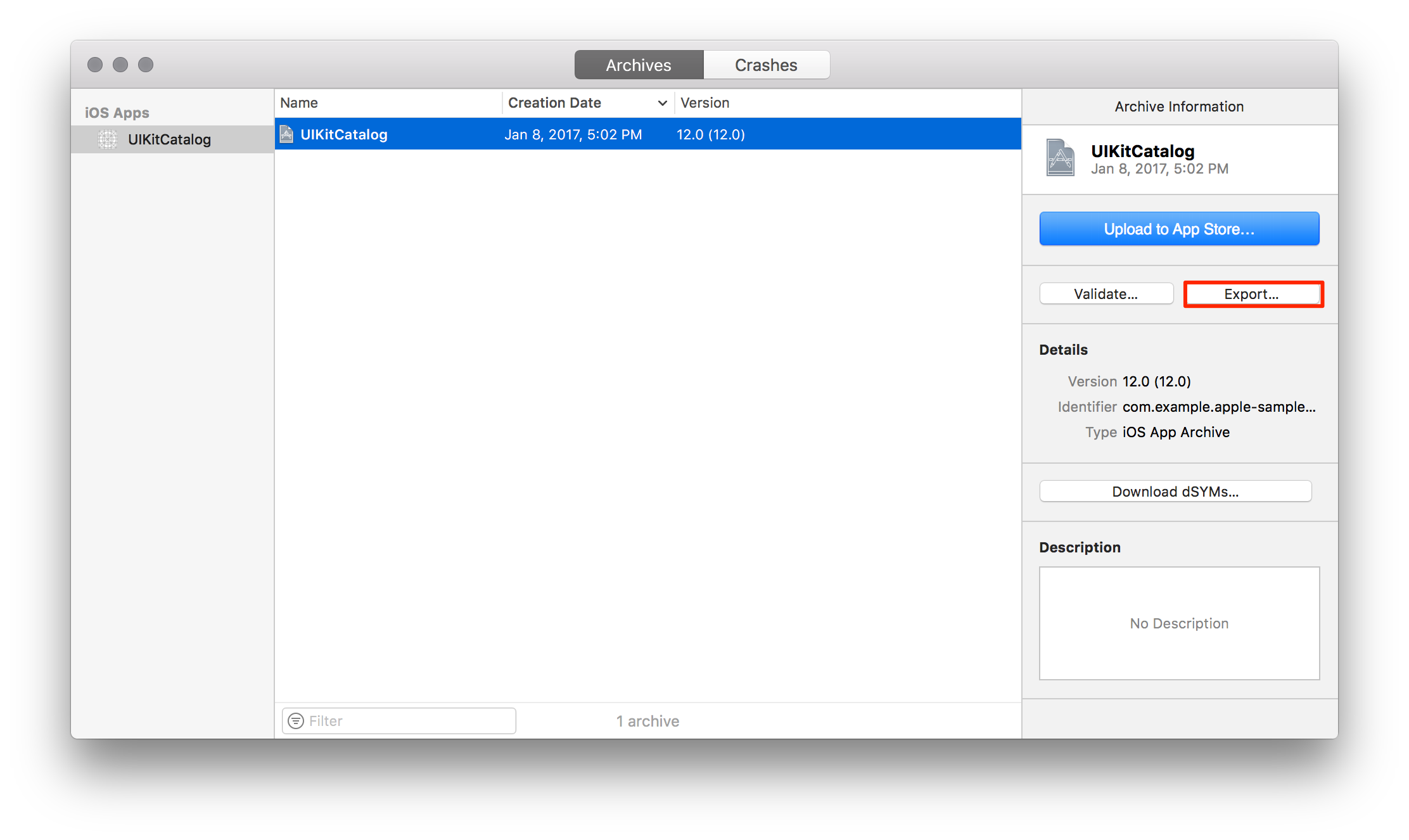Click the Validate button
The width and height of the screenshot is (1409, 840).
pos(1106,294)
